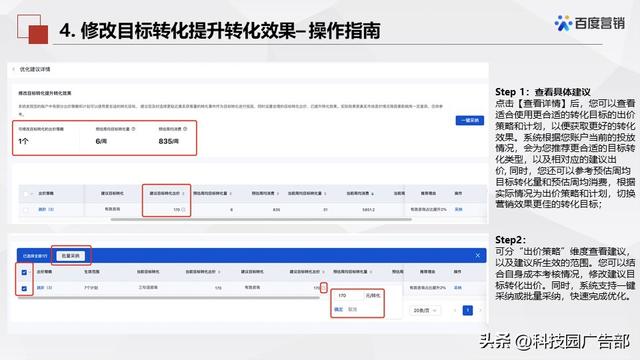The image size is (640, 360).
Task: Sort upper table by 预估周均消费
Action: click(278, 193)
